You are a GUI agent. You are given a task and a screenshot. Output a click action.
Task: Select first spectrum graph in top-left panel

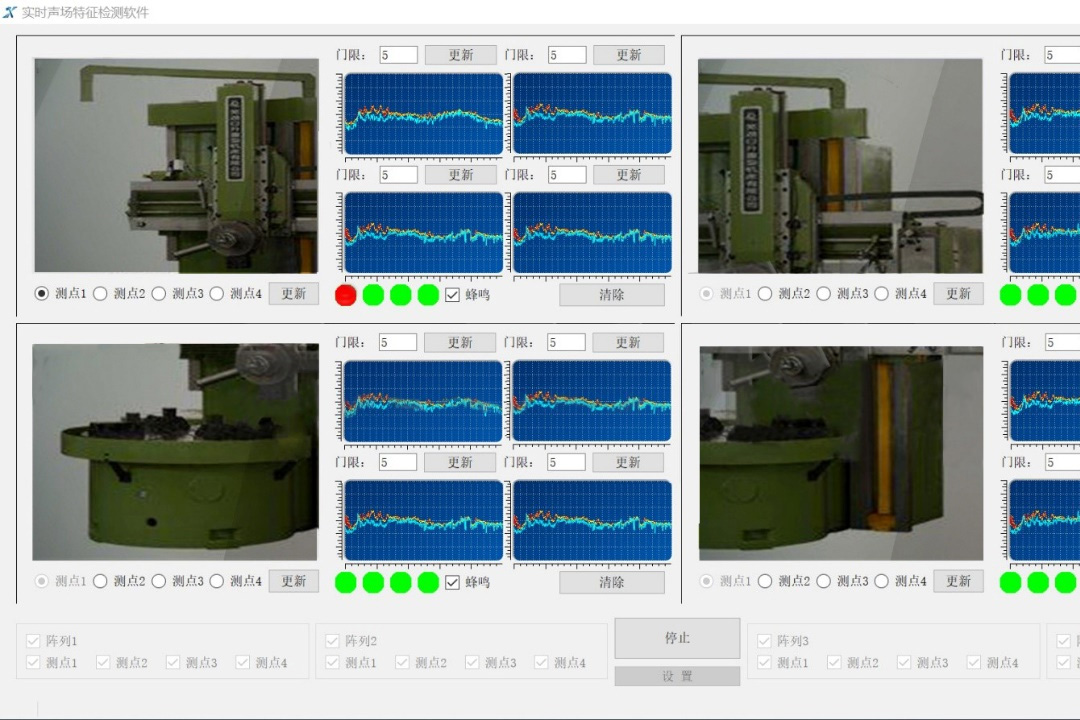pos(424,114)
